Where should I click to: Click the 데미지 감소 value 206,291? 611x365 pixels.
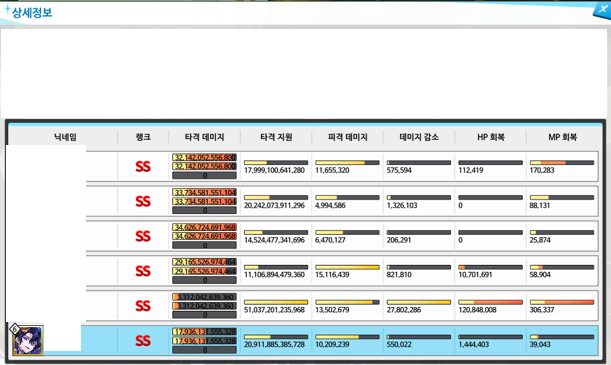click(x=399, y=240)
